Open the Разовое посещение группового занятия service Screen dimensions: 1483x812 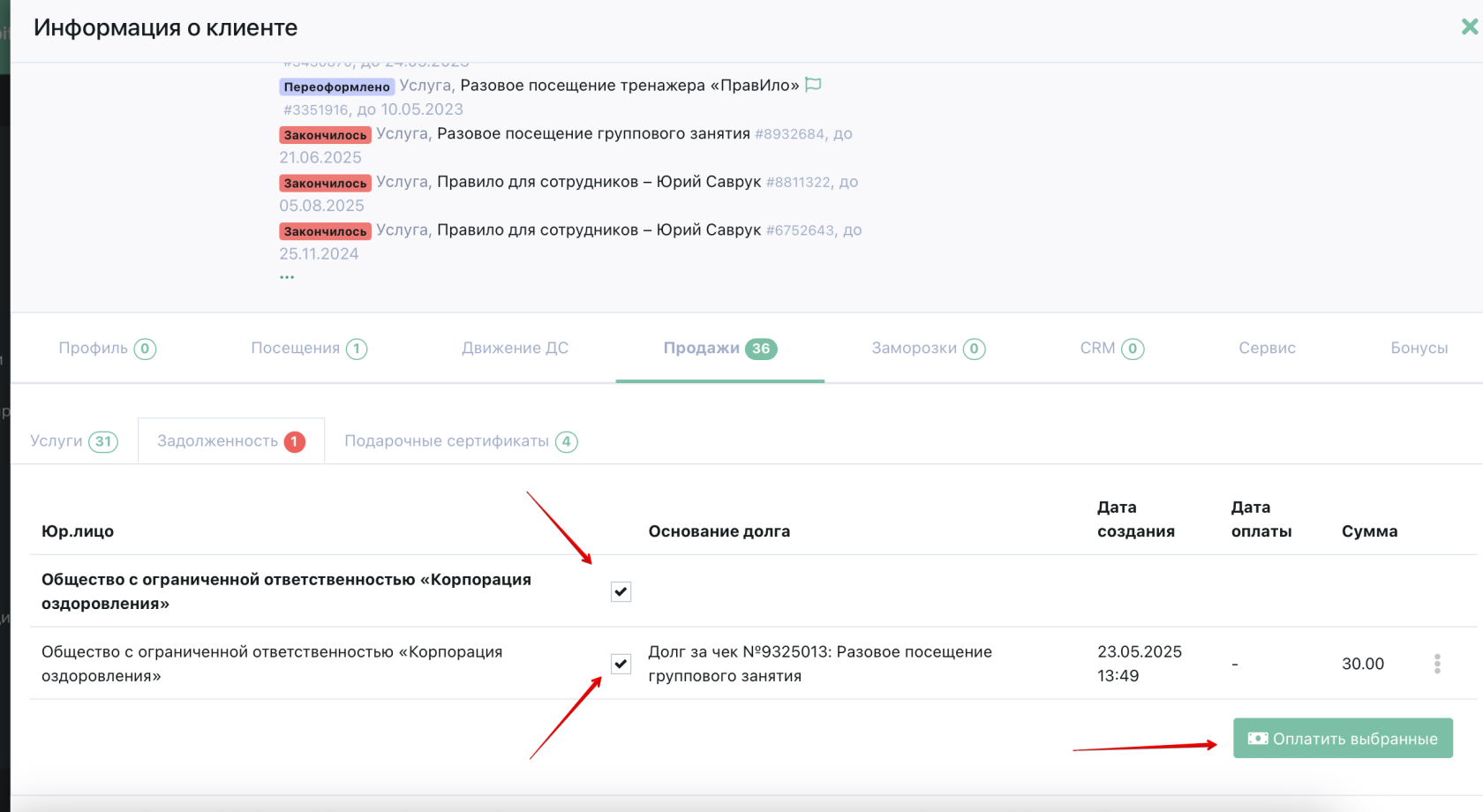tap(593, 134)
